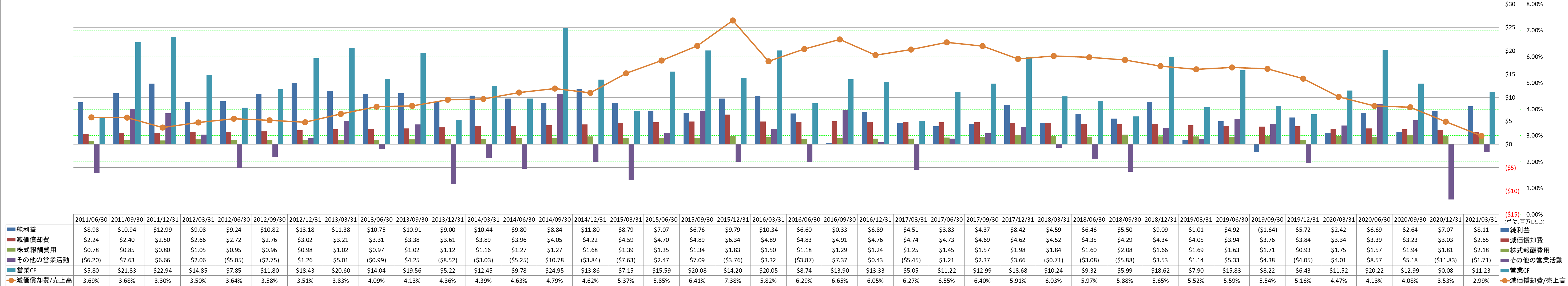Click the $8.98 純利益 cell for 2011/06/30

coord(91,230)
